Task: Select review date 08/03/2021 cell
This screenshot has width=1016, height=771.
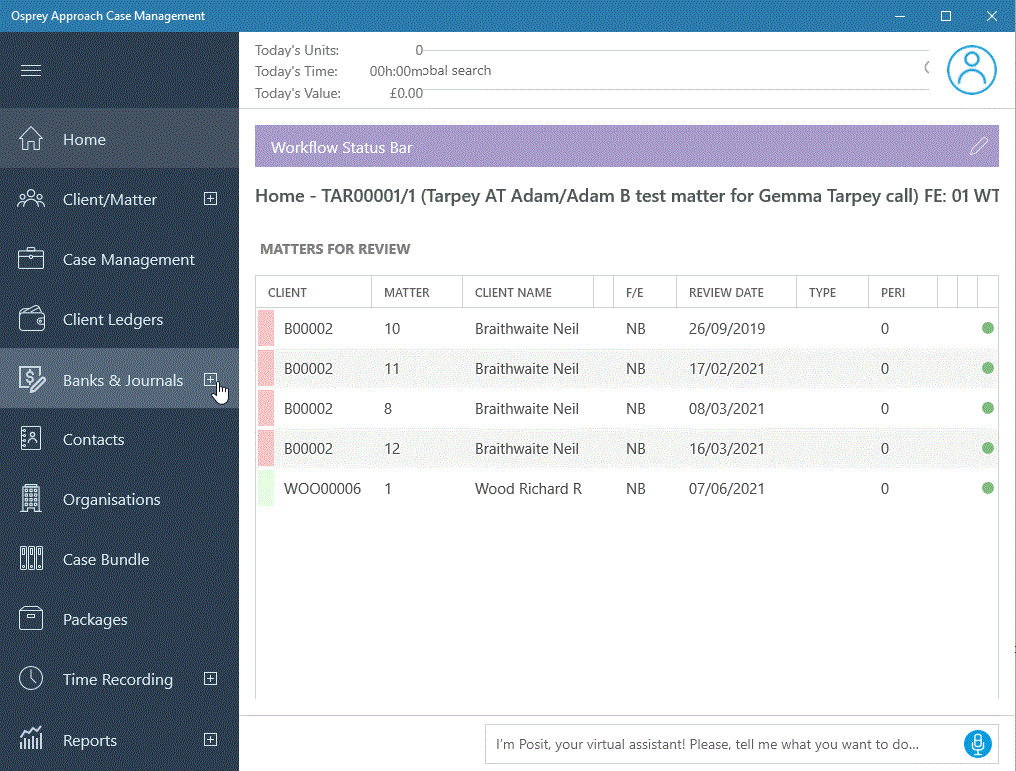Action: coord(727,409)
